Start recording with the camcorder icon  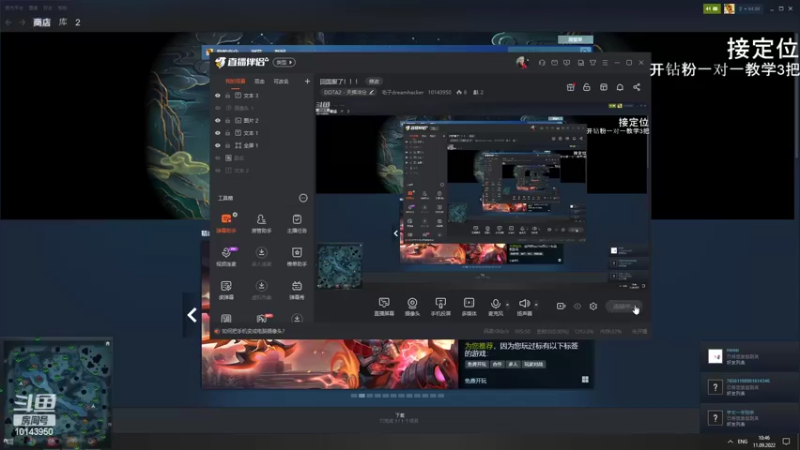[x=561, y=306]
